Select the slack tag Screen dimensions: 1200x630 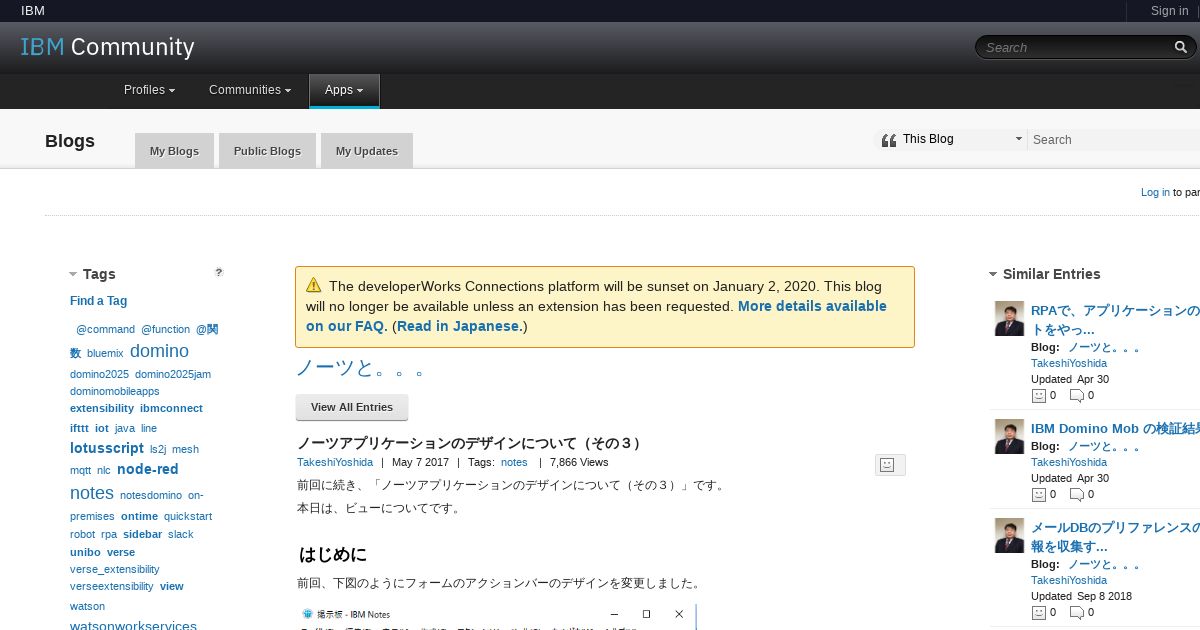[181, 534]
